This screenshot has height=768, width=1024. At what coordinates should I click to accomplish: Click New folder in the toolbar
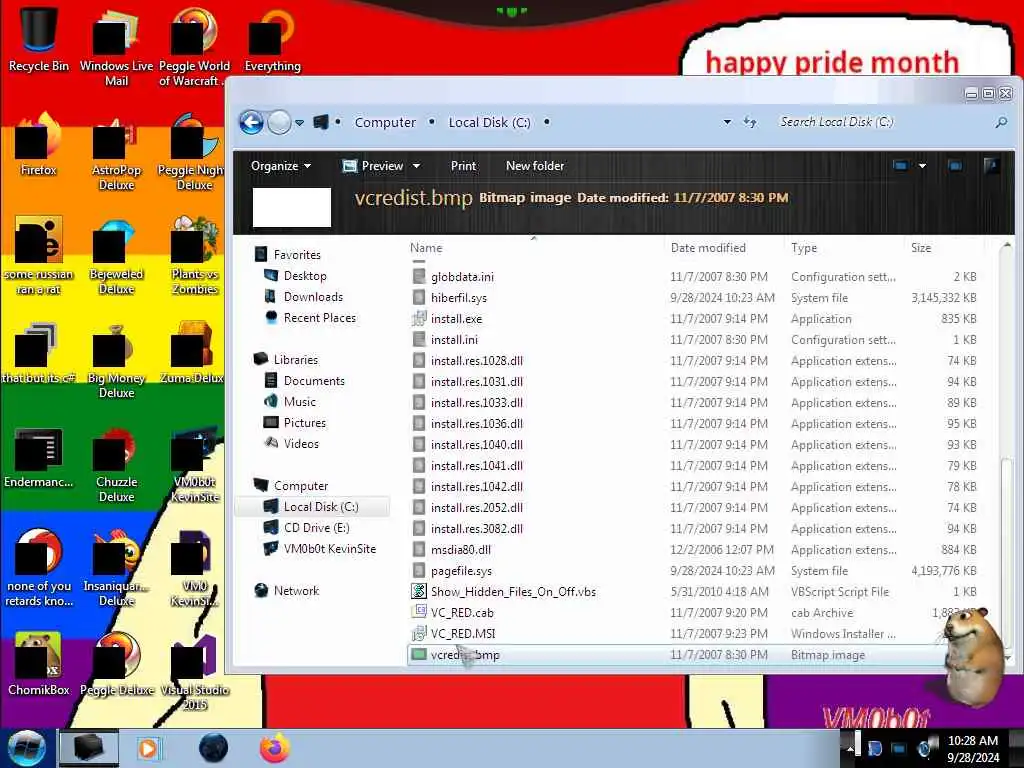(x=535, y=166)
